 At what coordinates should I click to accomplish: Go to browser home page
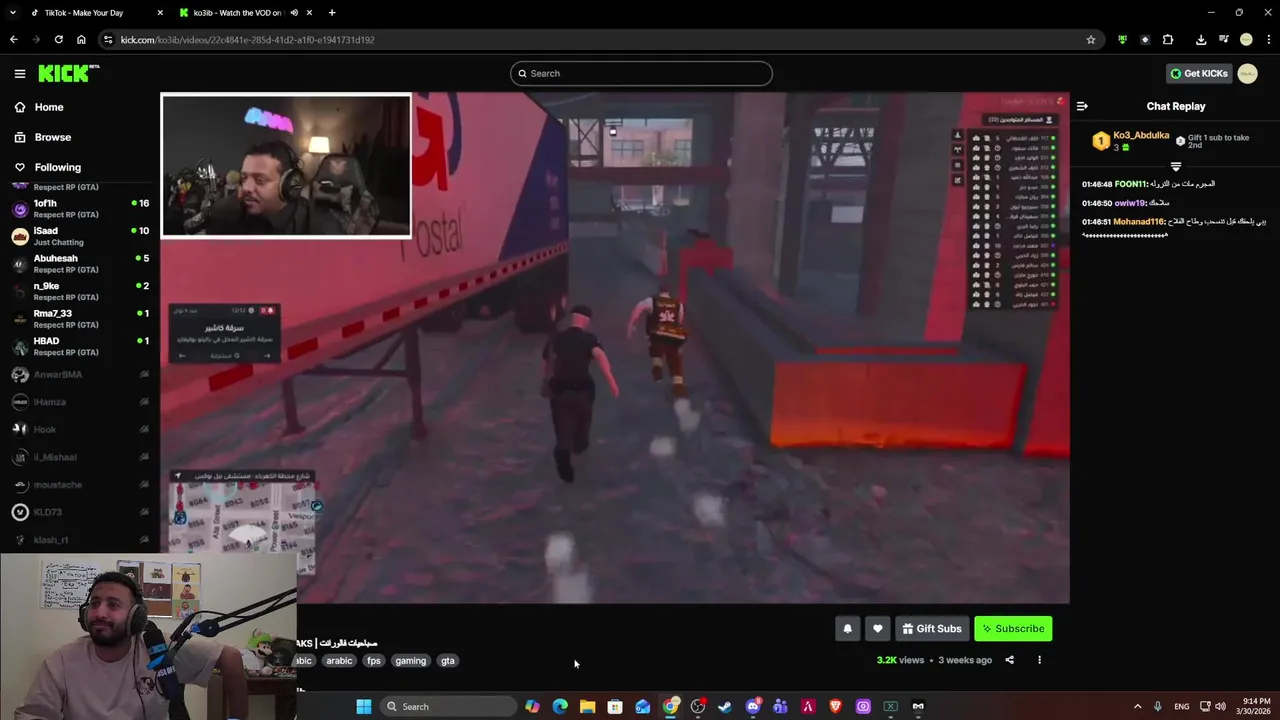pos(81,40)
